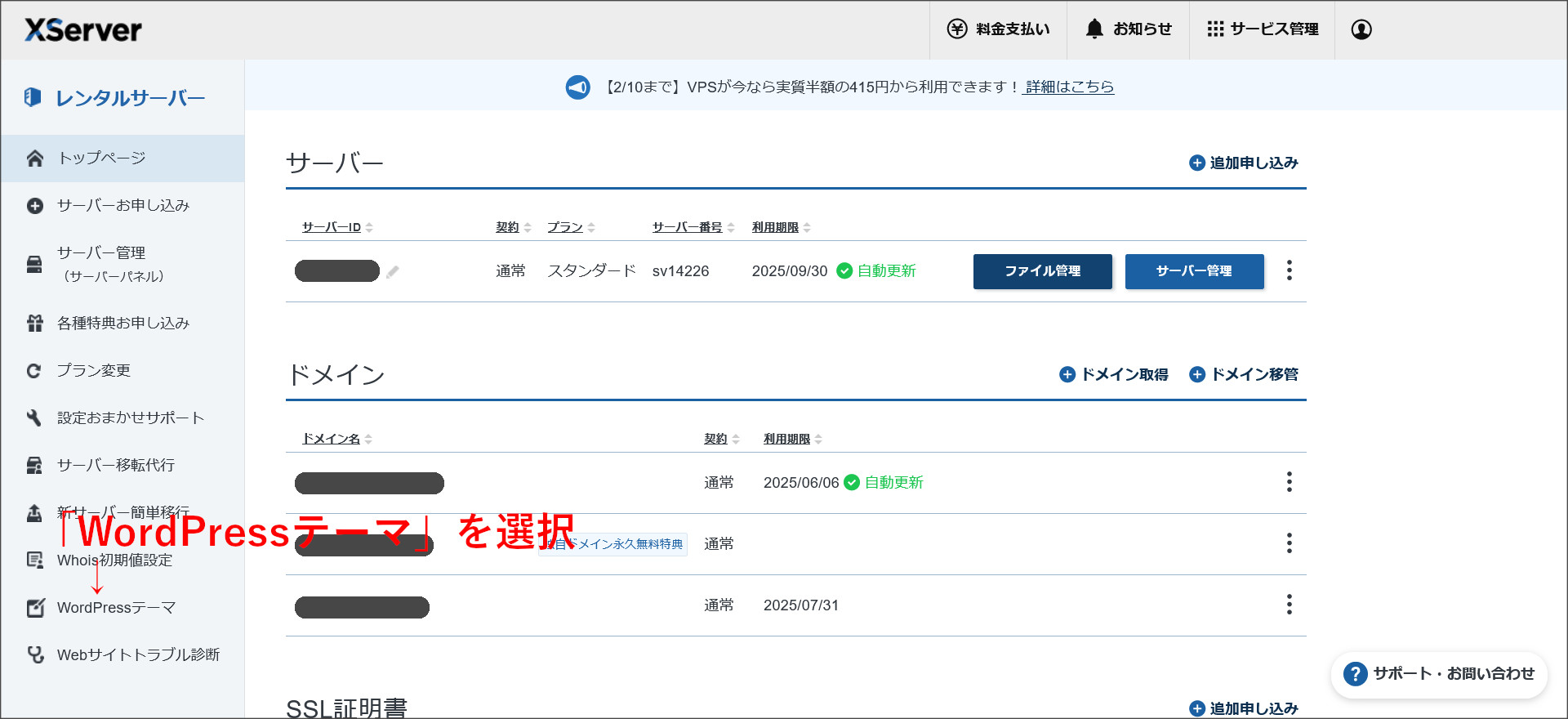Screen dimensions: 1568x719
Task: Open the three-dot menu for server sv14226
Action: [1290, 270]
